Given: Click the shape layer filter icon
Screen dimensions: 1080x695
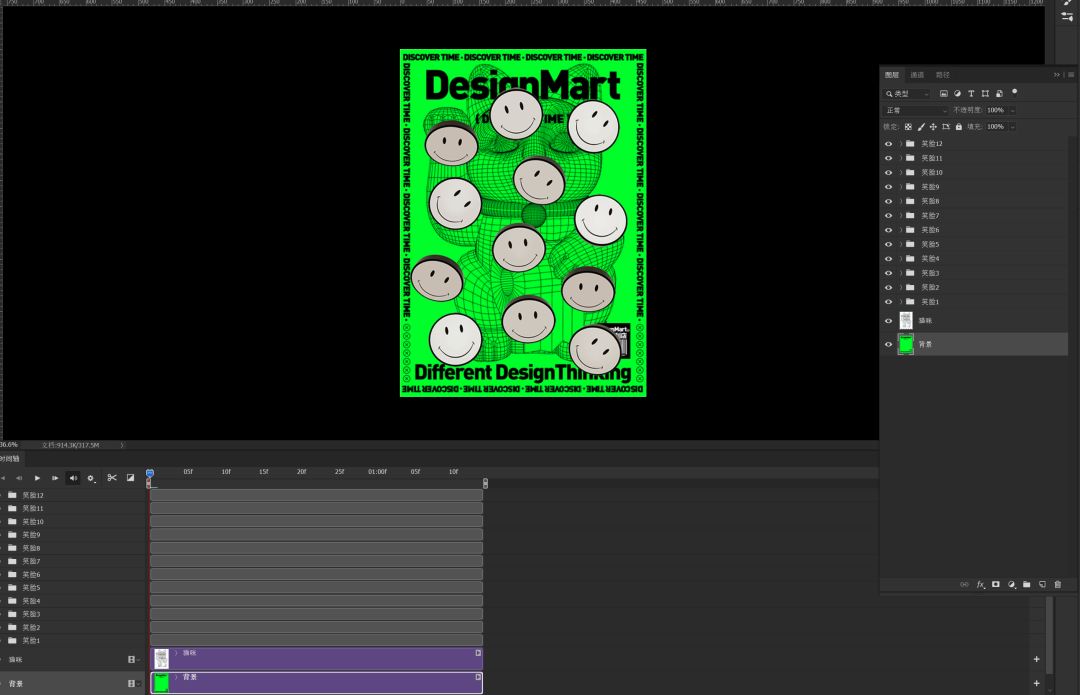Looking at the screenshot, I should pos(985,94).
